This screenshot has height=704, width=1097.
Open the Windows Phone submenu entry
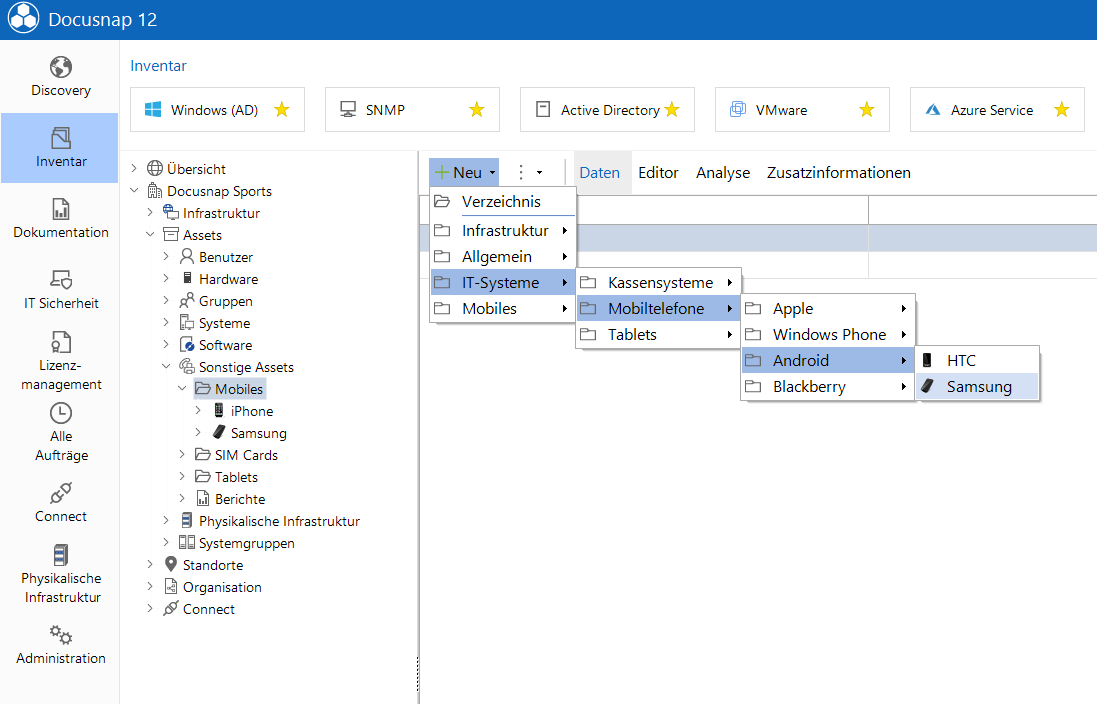click(828, 335)
